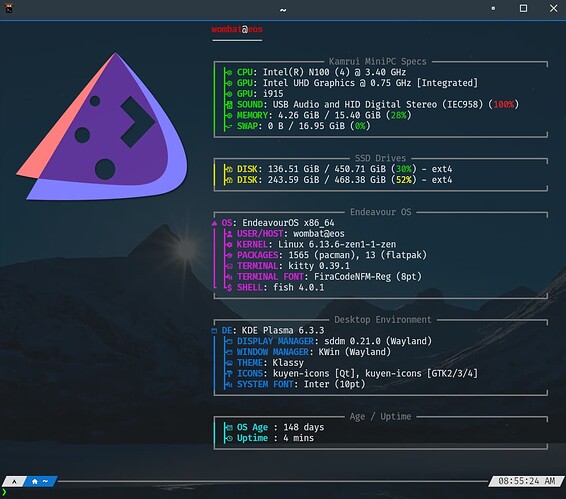The height and width of the screenshot is (499, 566).
Task: Click the user icon beside USER/HOST
Action: pos(229,234)
